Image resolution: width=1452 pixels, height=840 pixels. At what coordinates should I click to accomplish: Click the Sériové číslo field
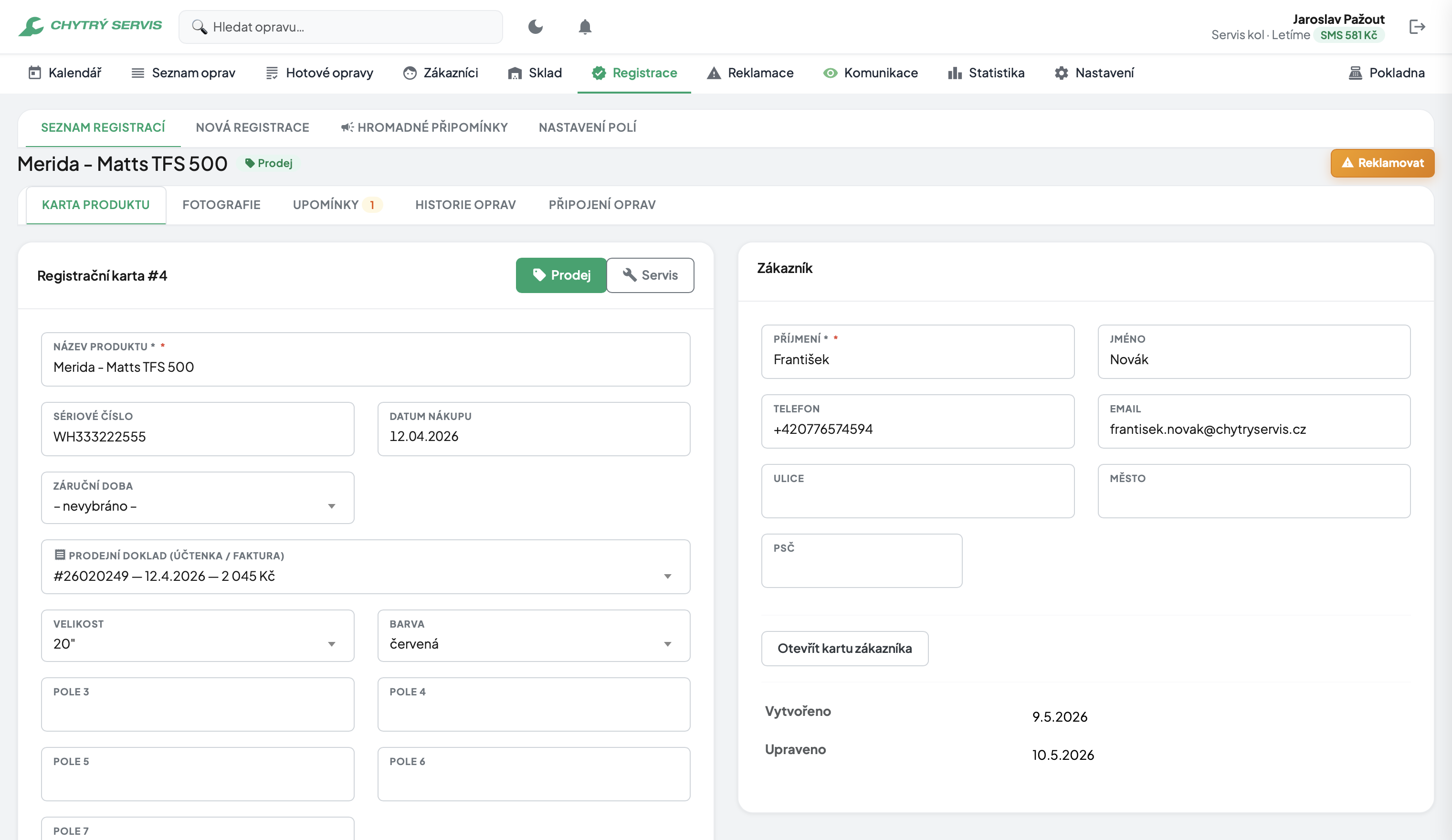coord(198,429)
